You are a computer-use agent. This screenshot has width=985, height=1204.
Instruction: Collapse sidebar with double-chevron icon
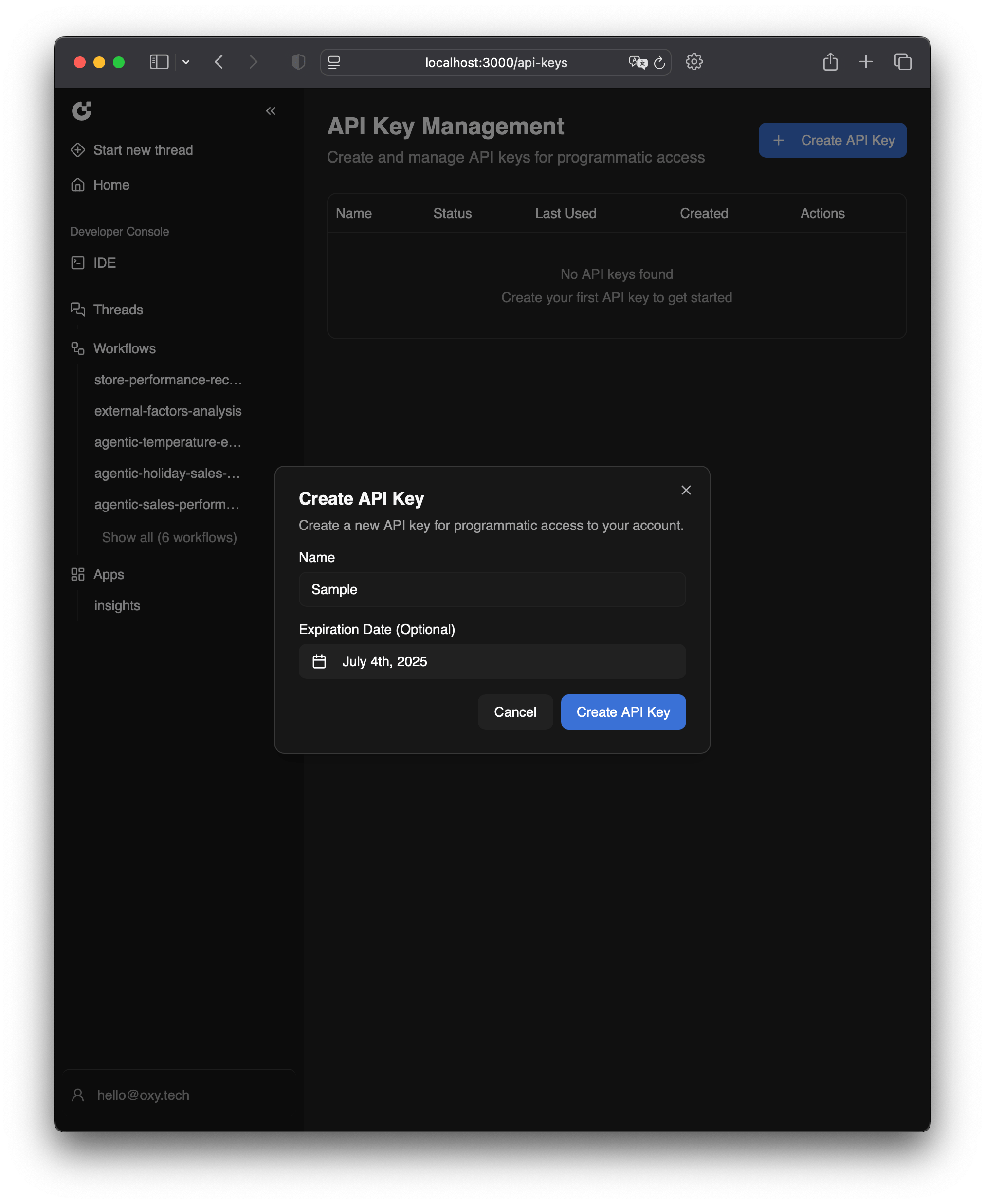coord(271,110)
